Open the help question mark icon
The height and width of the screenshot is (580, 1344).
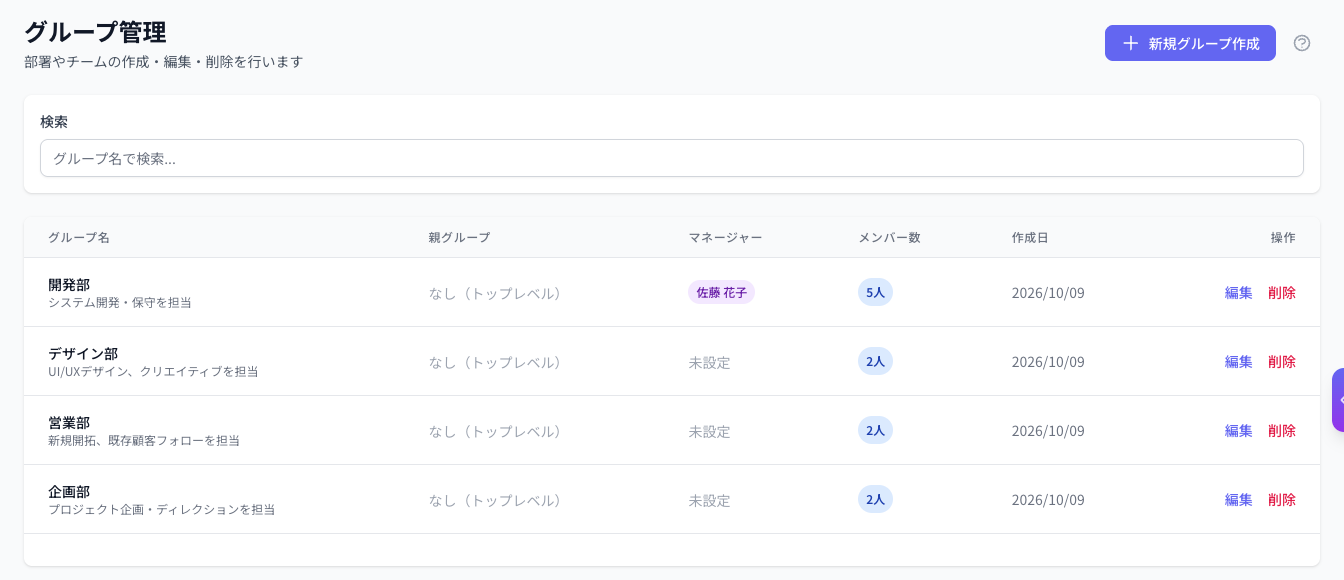[x=1302, y=43]
